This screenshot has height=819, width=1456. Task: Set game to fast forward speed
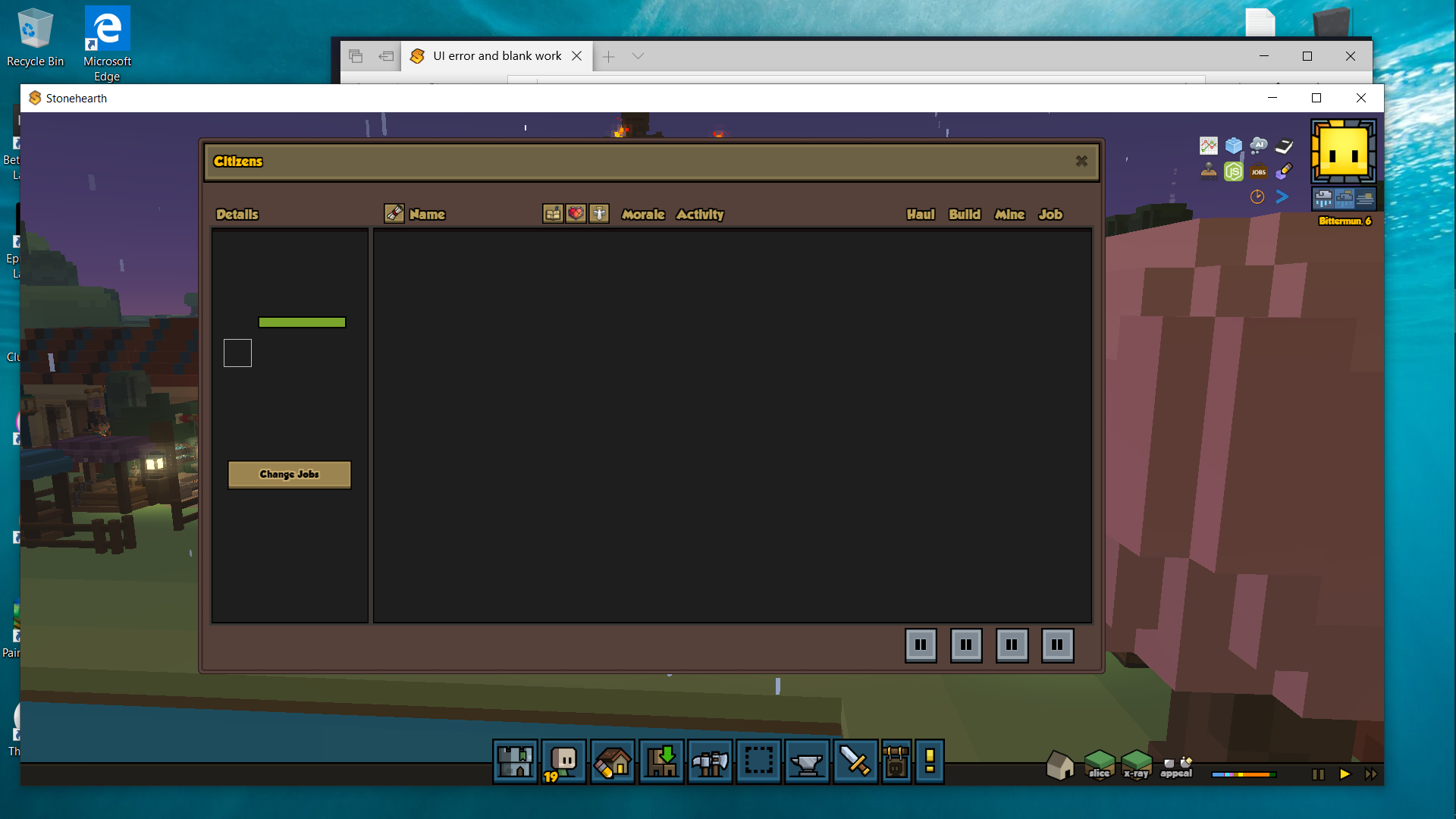coord(1371,774)
